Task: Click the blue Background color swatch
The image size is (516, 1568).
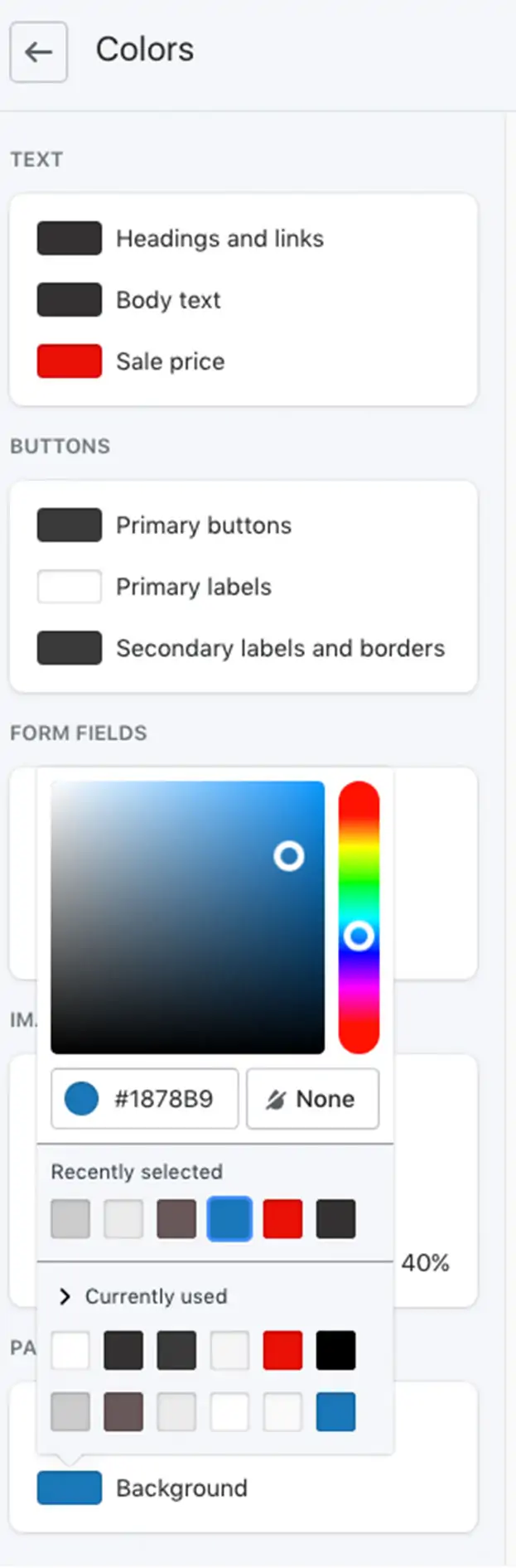Action: (x=70, y=1488)
